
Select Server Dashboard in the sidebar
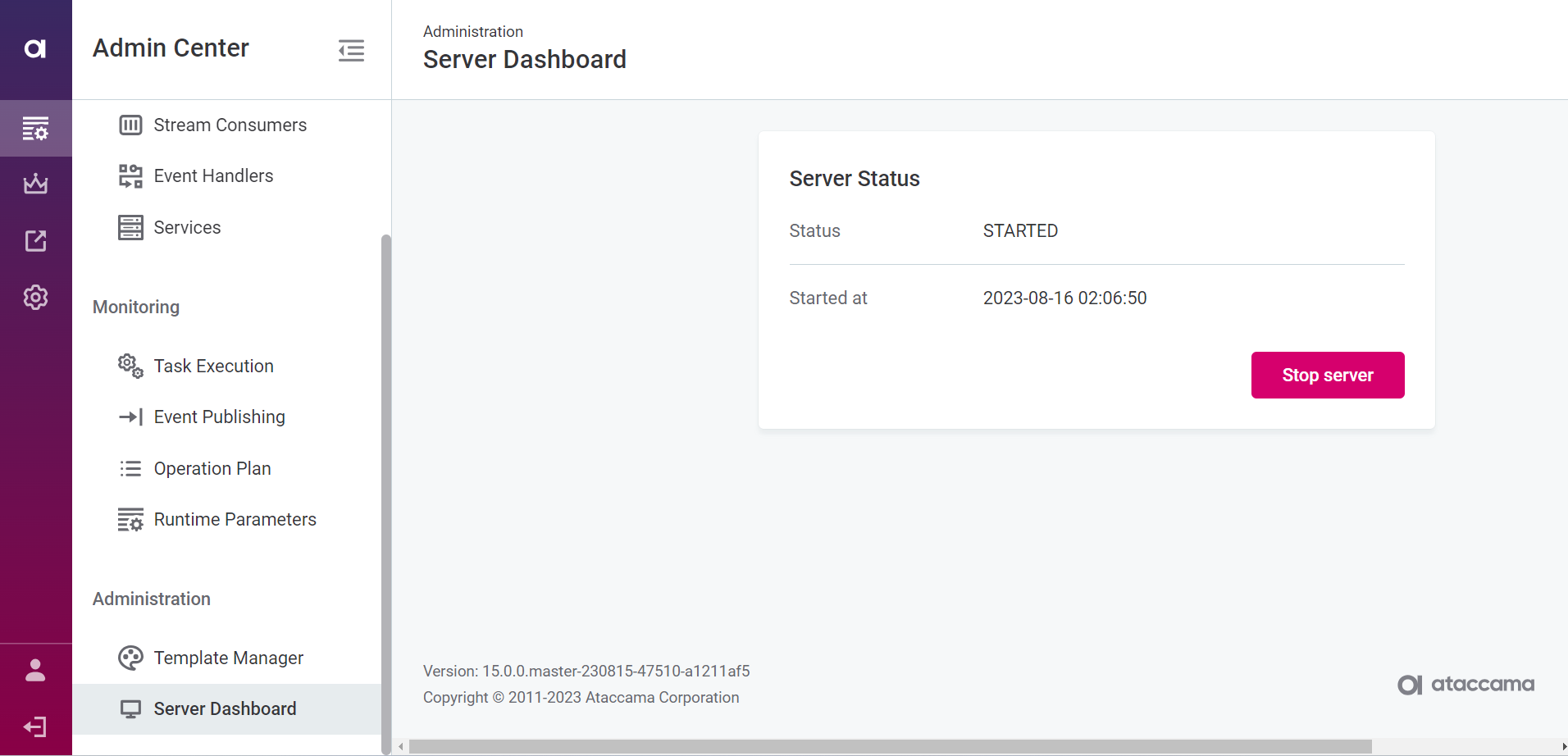[225, 708]
